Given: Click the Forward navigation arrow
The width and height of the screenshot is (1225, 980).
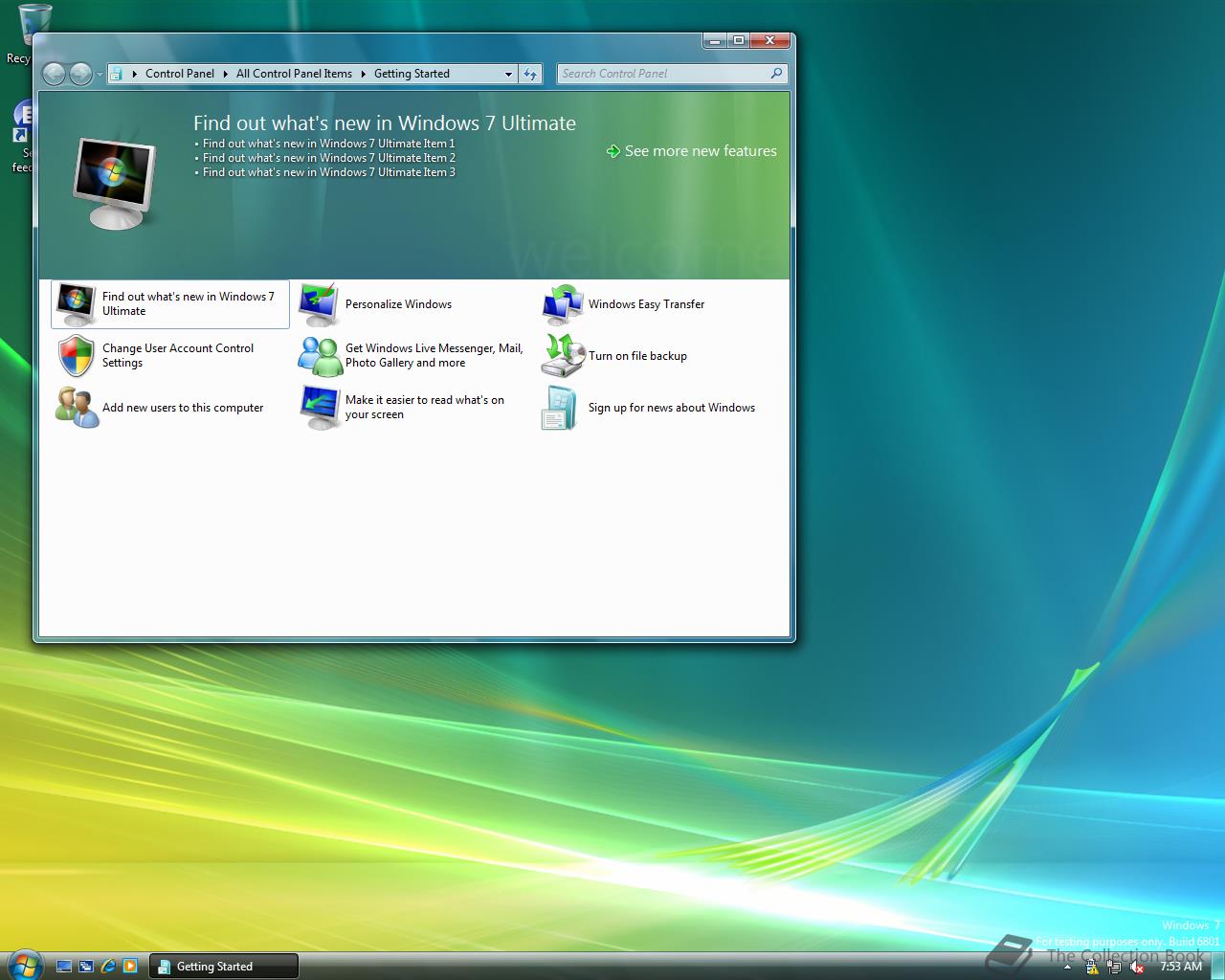Looking at the screenshot, I should pos(81,74).
